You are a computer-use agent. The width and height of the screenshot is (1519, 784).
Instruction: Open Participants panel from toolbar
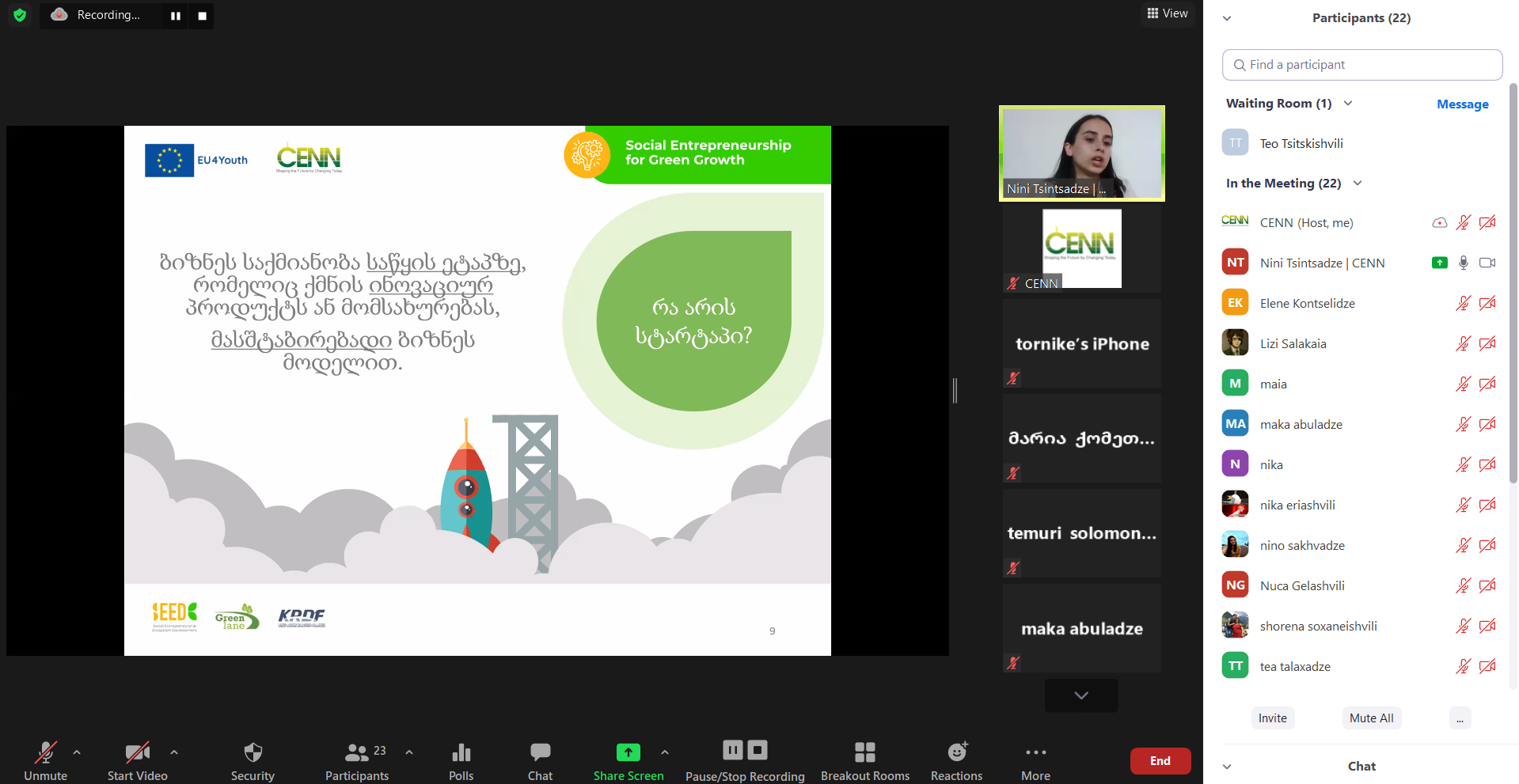357,752
